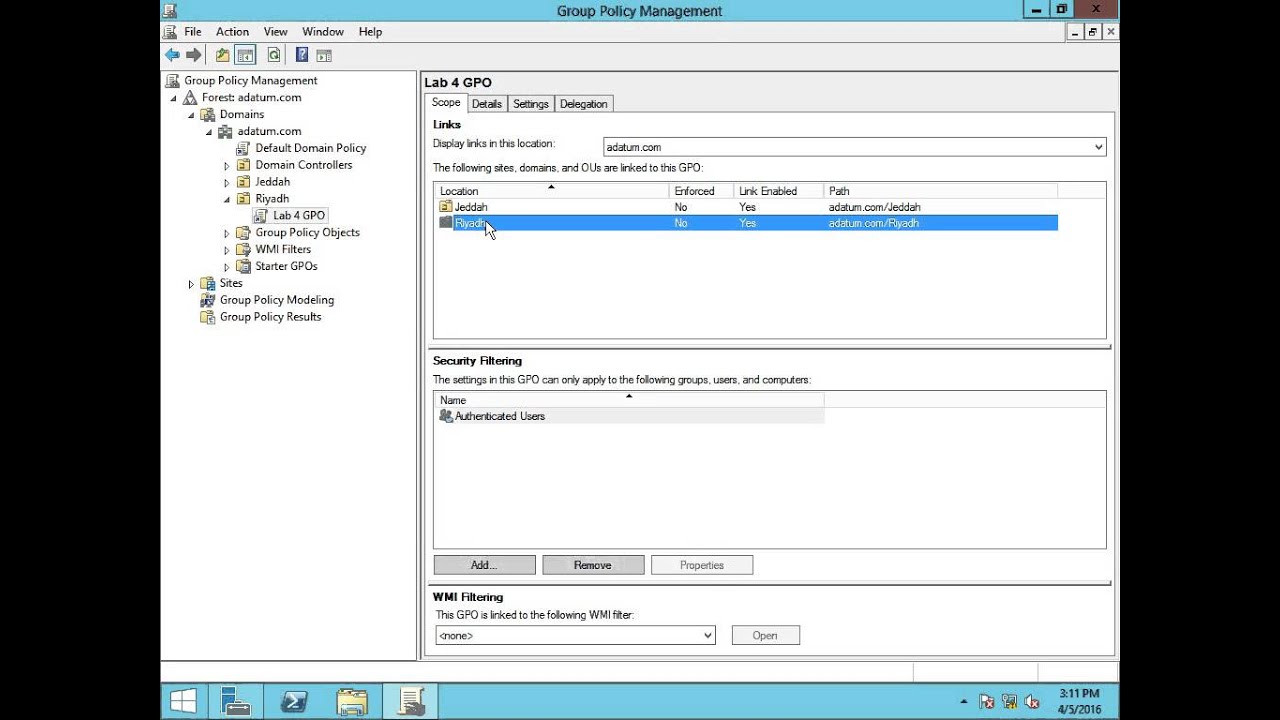Viewport: 1280px width, 720px height.
Task: Expand the Domain Controllers node
Action: click(x=227, y=166)
